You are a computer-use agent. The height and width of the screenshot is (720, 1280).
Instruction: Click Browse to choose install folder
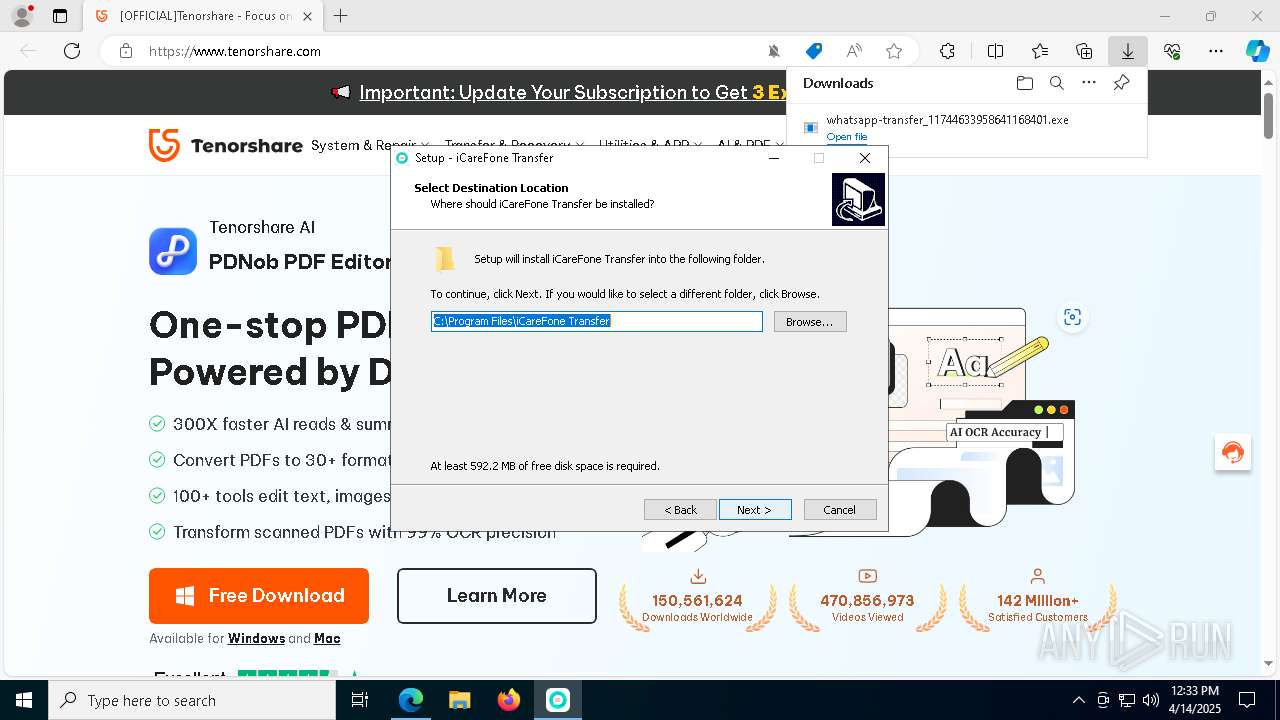810,321
